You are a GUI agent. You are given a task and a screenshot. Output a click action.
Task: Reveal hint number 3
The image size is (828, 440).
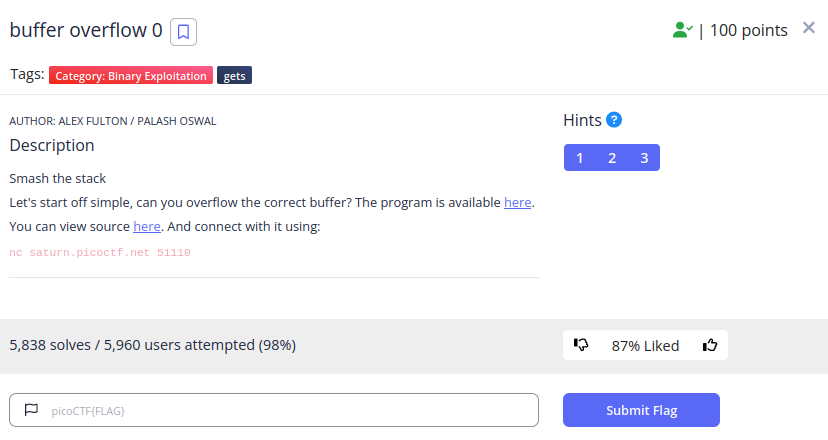pos(644,158)
